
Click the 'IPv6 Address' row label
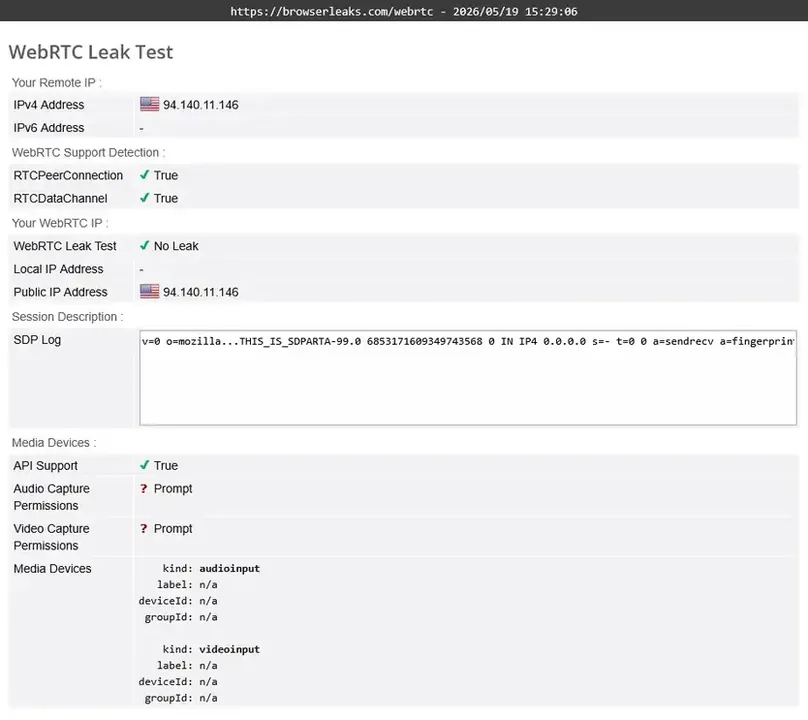click(x=48, y=128)
